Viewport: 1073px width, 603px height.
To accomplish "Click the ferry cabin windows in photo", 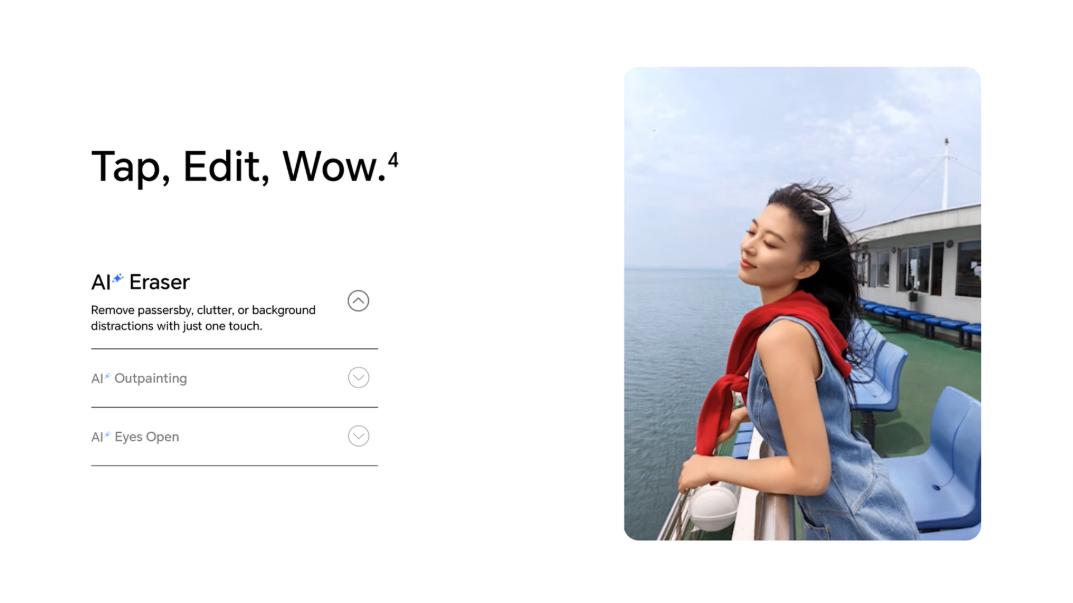I will point(920,268).
